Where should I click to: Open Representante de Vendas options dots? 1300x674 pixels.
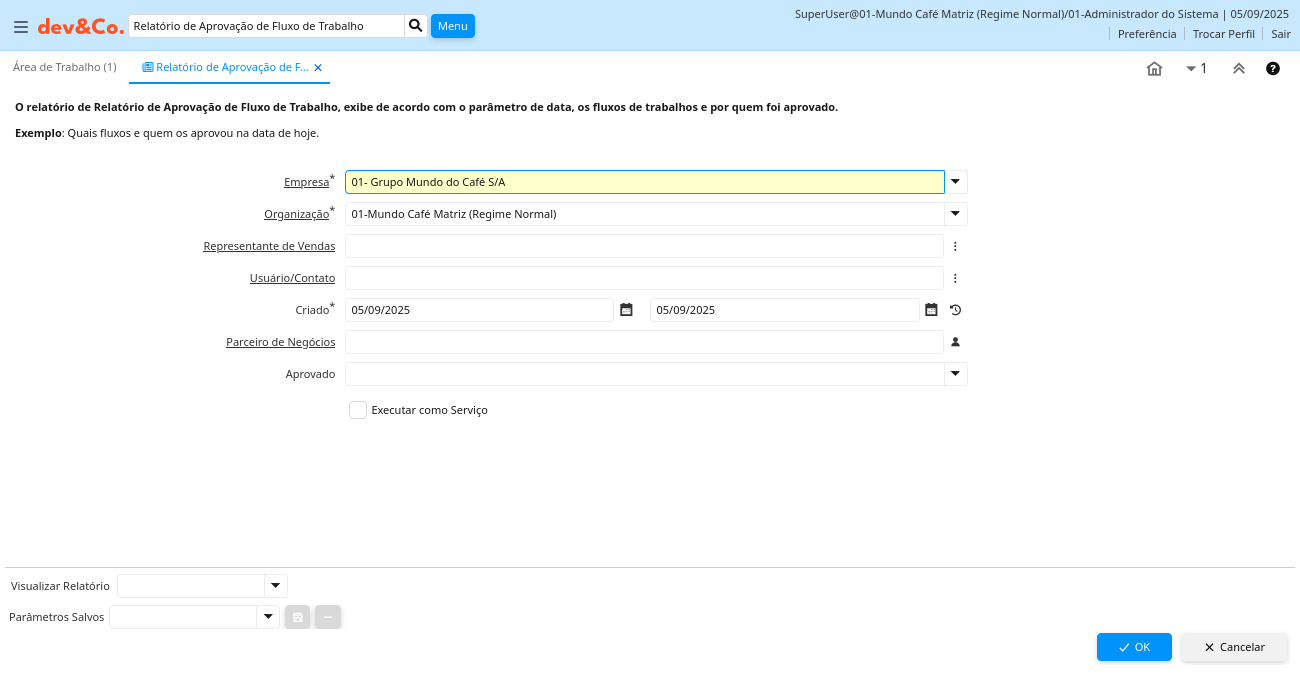[x=955, y=246]
